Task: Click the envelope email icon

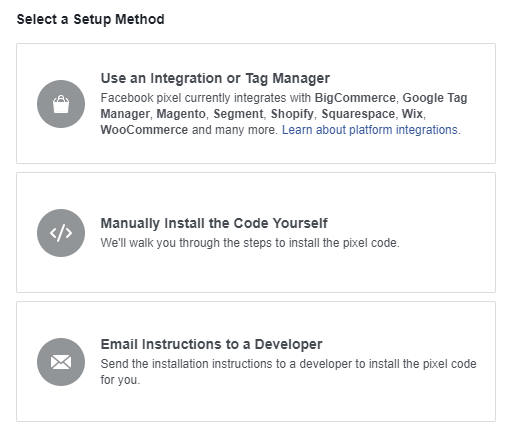Action: click(61, 362)
